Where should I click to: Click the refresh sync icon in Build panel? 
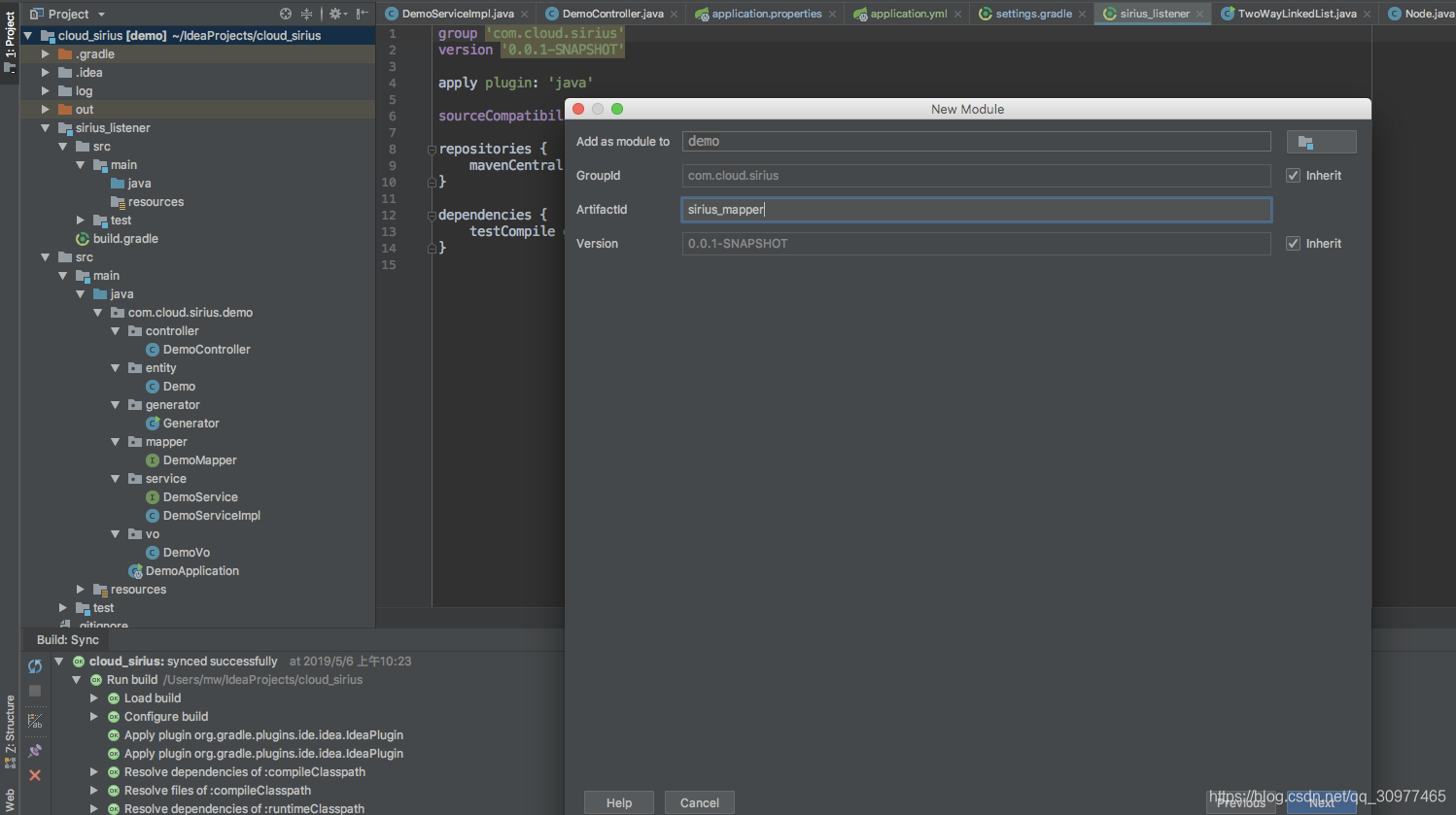click(35, 666)
